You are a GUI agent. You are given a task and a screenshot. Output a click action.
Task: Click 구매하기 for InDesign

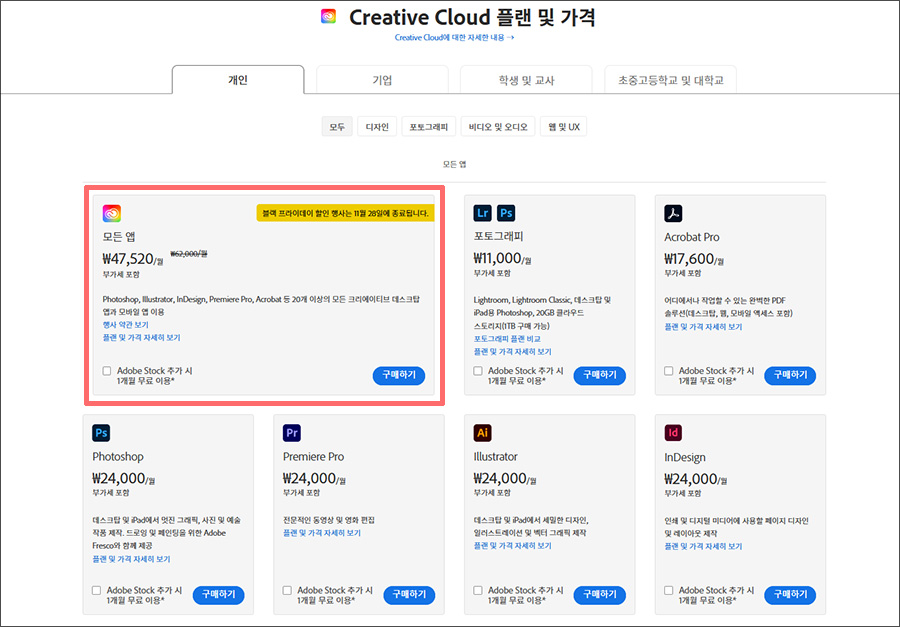pyautogui.click(x=790, y=595)
